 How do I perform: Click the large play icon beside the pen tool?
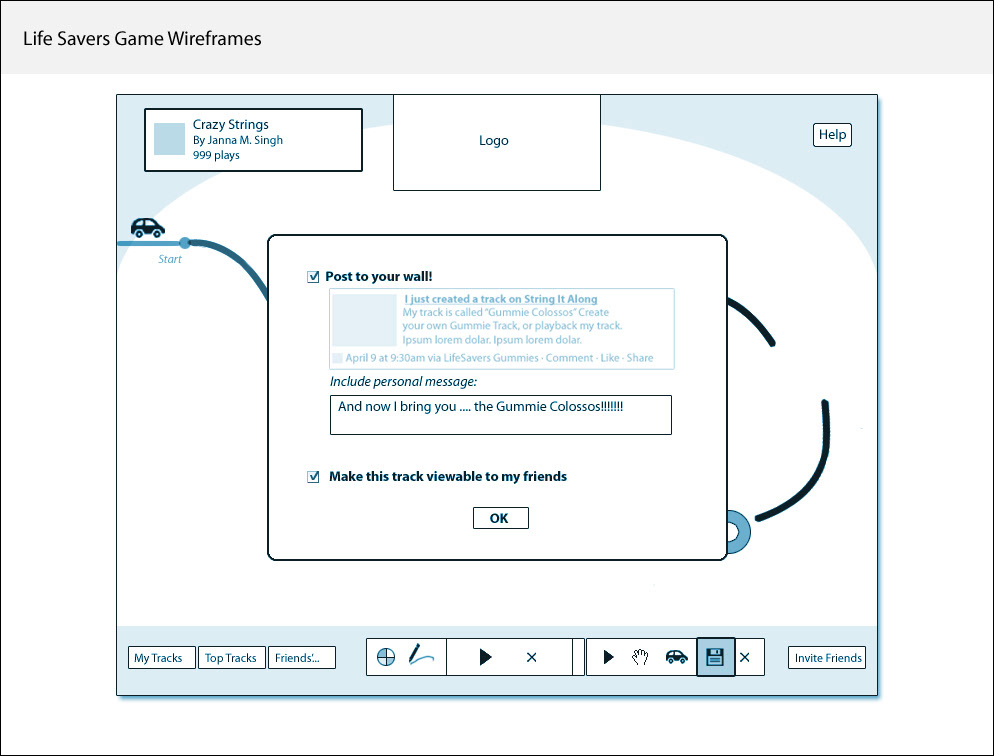(x=486, y=657)
